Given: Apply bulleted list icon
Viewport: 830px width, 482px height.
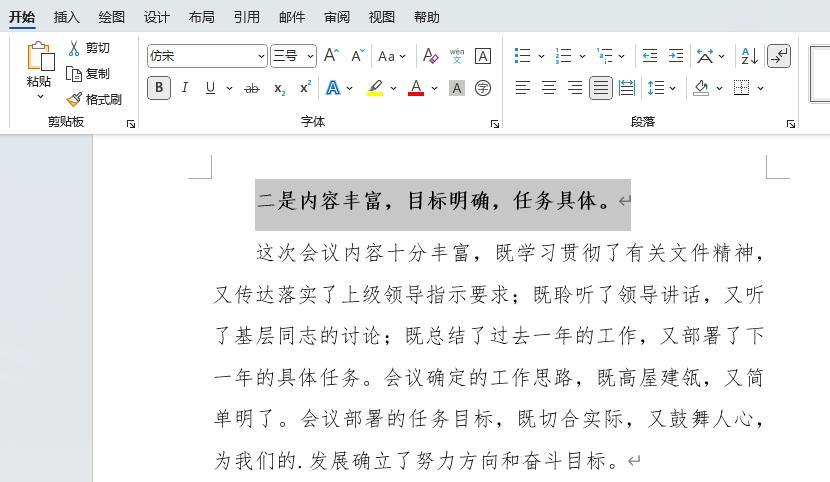Looking at the screenshot, I should pos(522,56).
